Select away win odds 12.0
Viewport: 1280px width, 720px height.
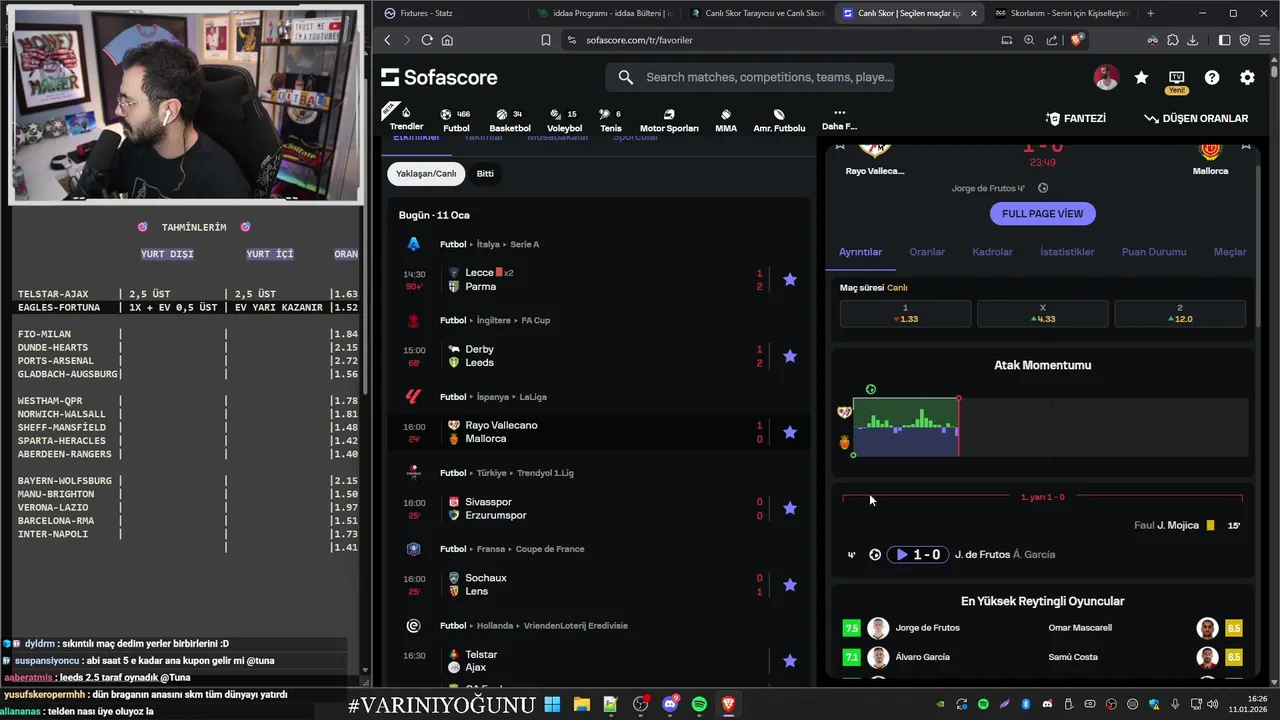click(x=1180, y=313)
